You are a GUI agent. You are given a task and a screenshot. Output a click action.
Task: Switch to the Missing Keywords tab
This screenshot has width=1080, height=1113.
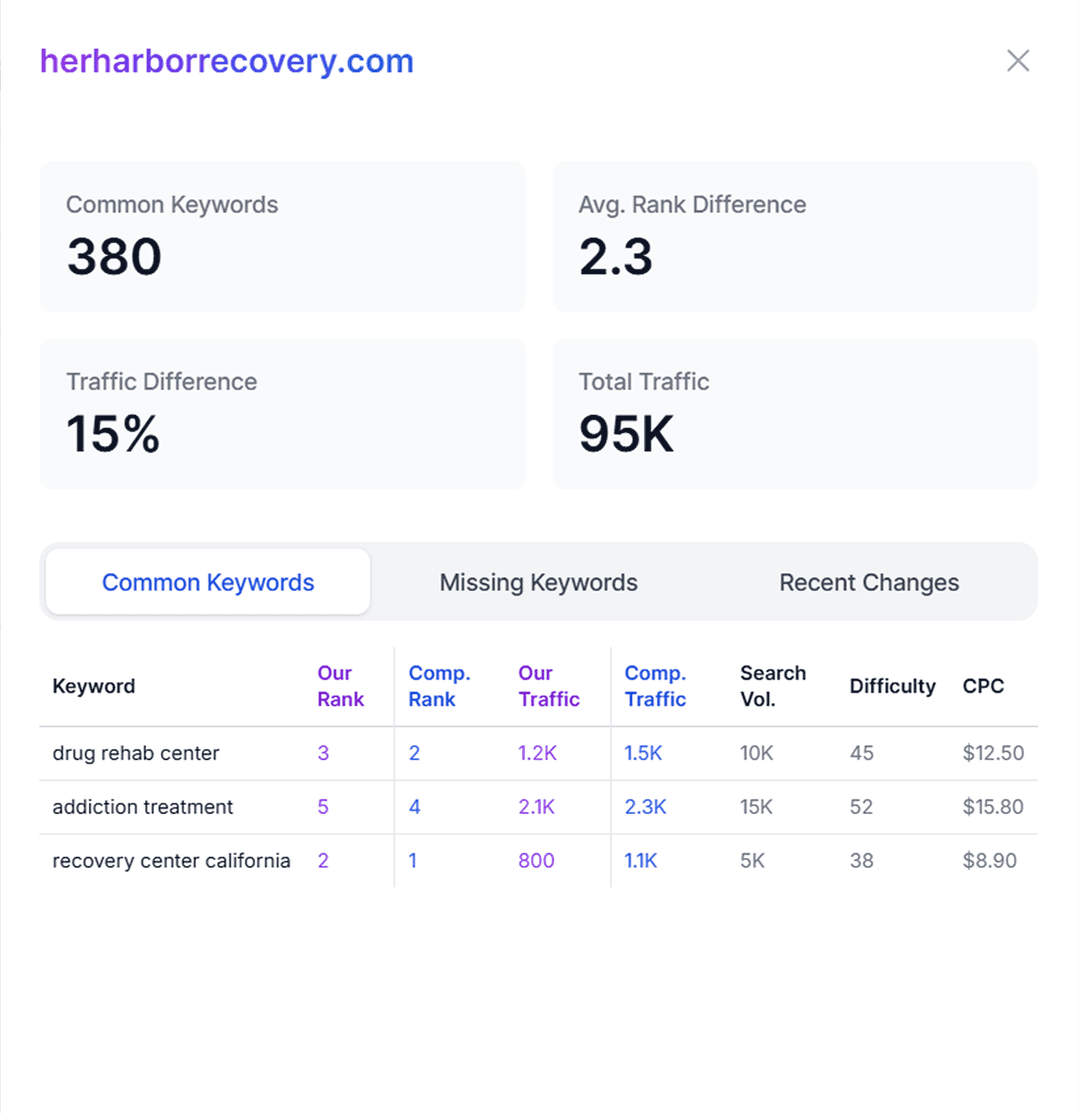[x=538, y=582]
